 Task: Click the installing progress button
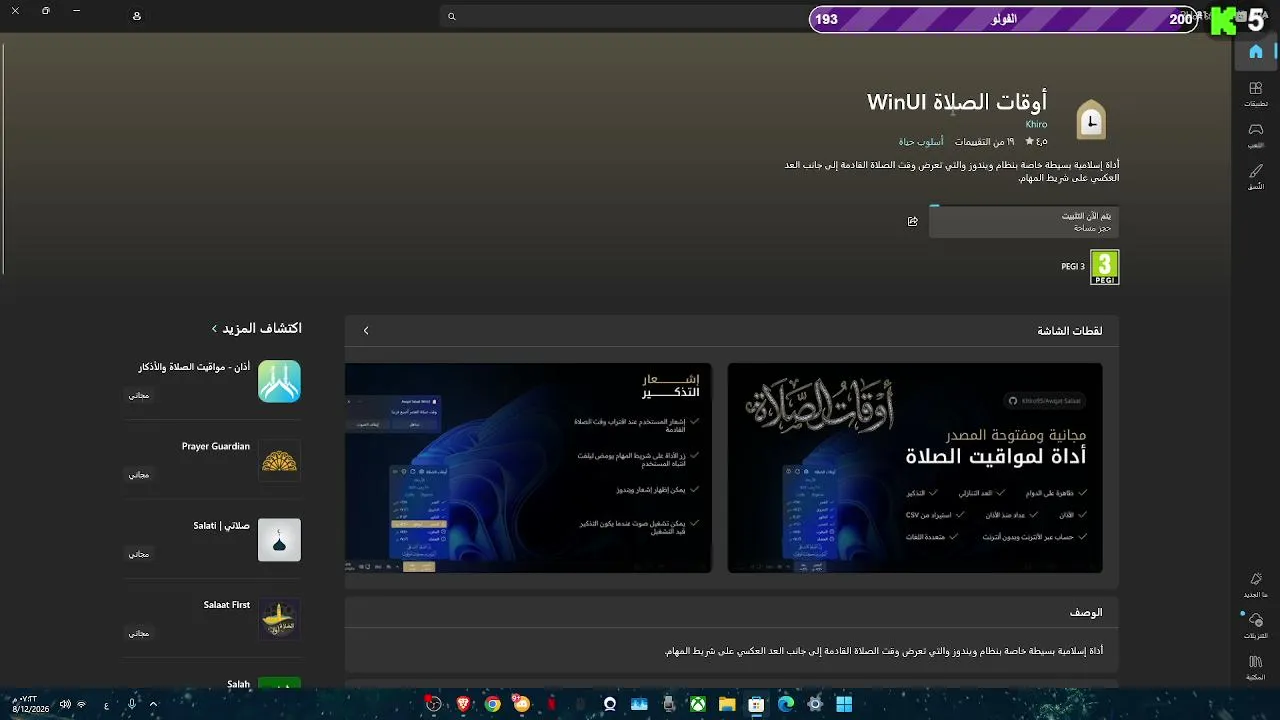pos(1024,222)
